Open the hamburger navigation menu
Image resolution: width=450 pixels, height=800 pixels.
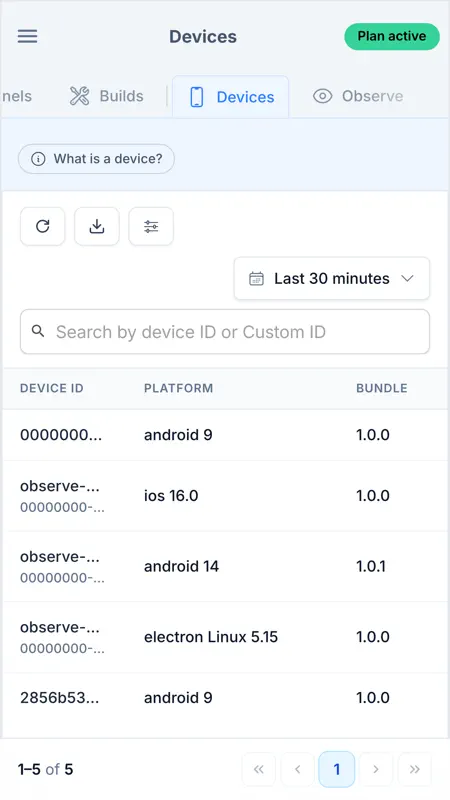[x=28, y=36]
